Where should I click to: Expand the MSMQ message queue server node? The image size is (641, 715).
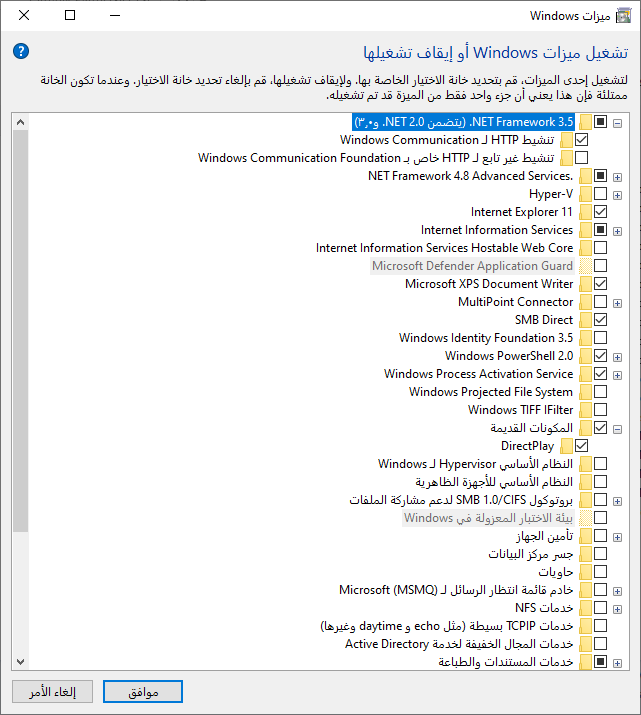[617, 591]
